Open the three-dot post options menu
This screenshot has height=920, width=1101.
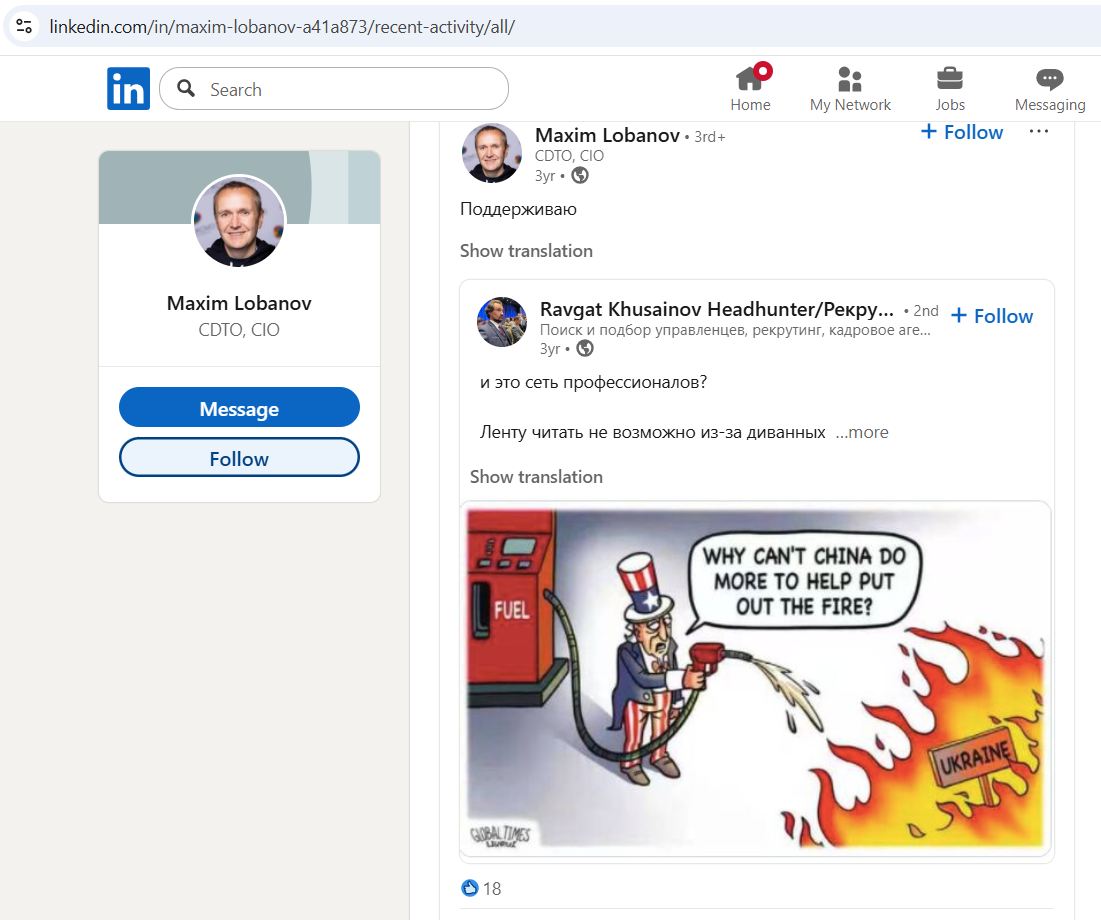click(x=1039, y=132)
